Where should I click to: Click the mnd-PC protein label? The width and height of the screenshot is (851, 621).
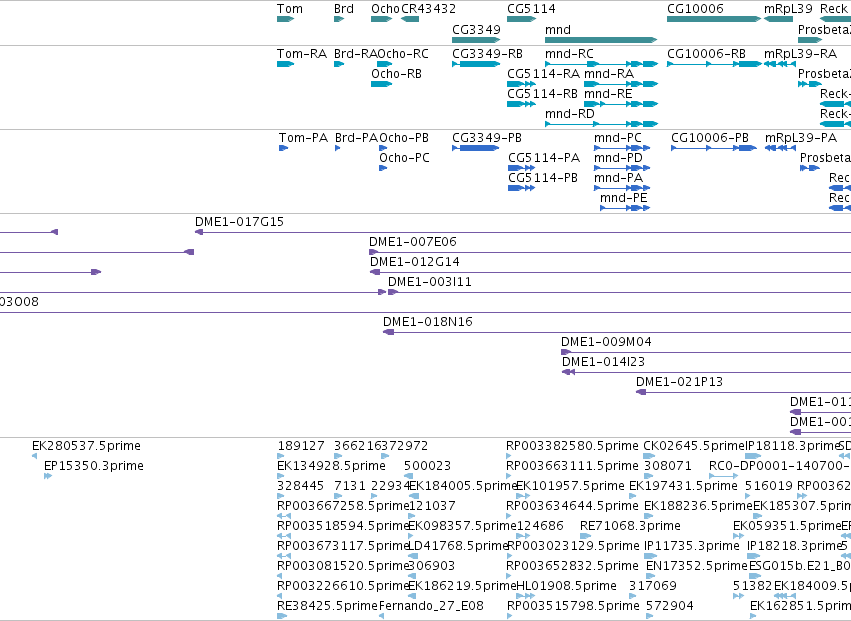pos(618,138)
